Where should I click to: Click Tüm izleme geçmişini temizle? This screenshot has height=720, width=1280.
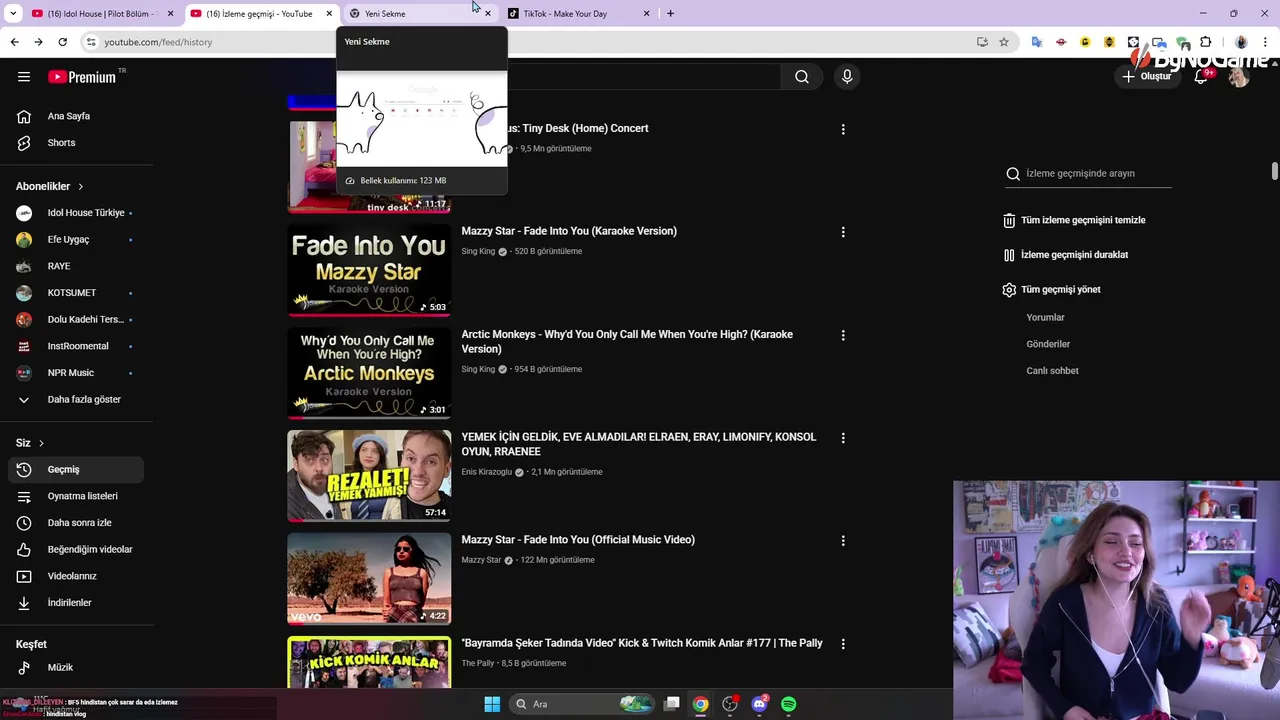1075,220
